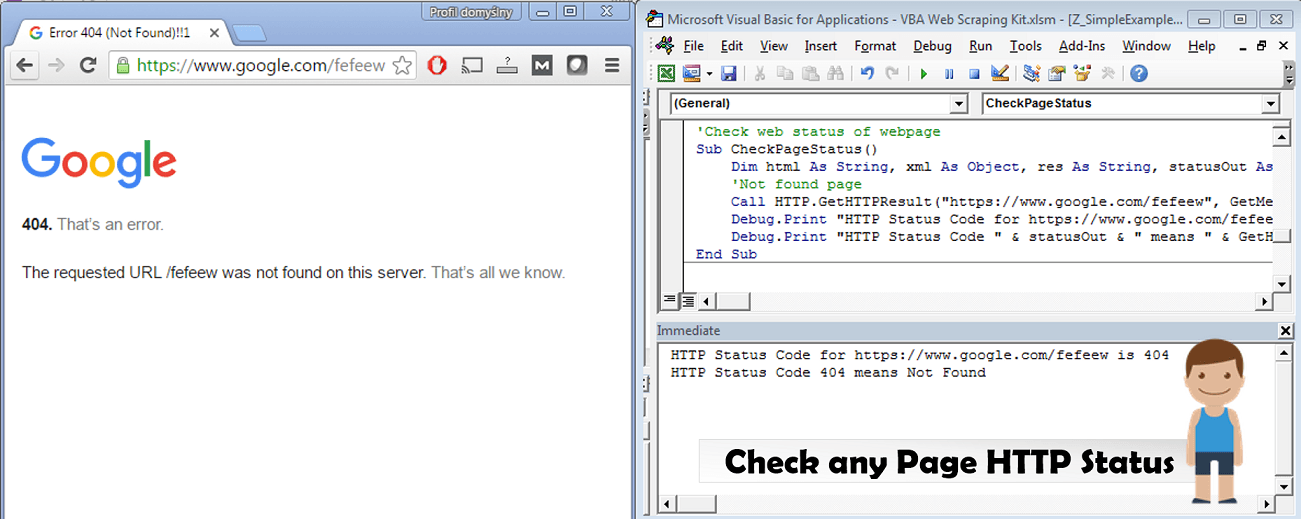Image resolution: width=1301 pixels, height=519 pixels.
Task: Open Chrome's hamburger menu
Action: (612, 66)
